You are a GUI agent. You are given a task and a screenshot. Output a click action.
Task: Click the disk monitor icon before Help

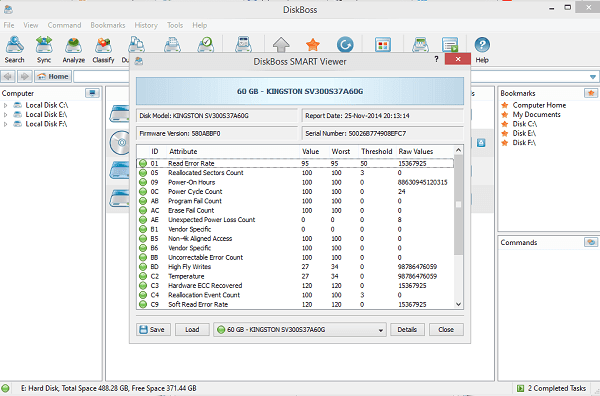tap(420, 44)
